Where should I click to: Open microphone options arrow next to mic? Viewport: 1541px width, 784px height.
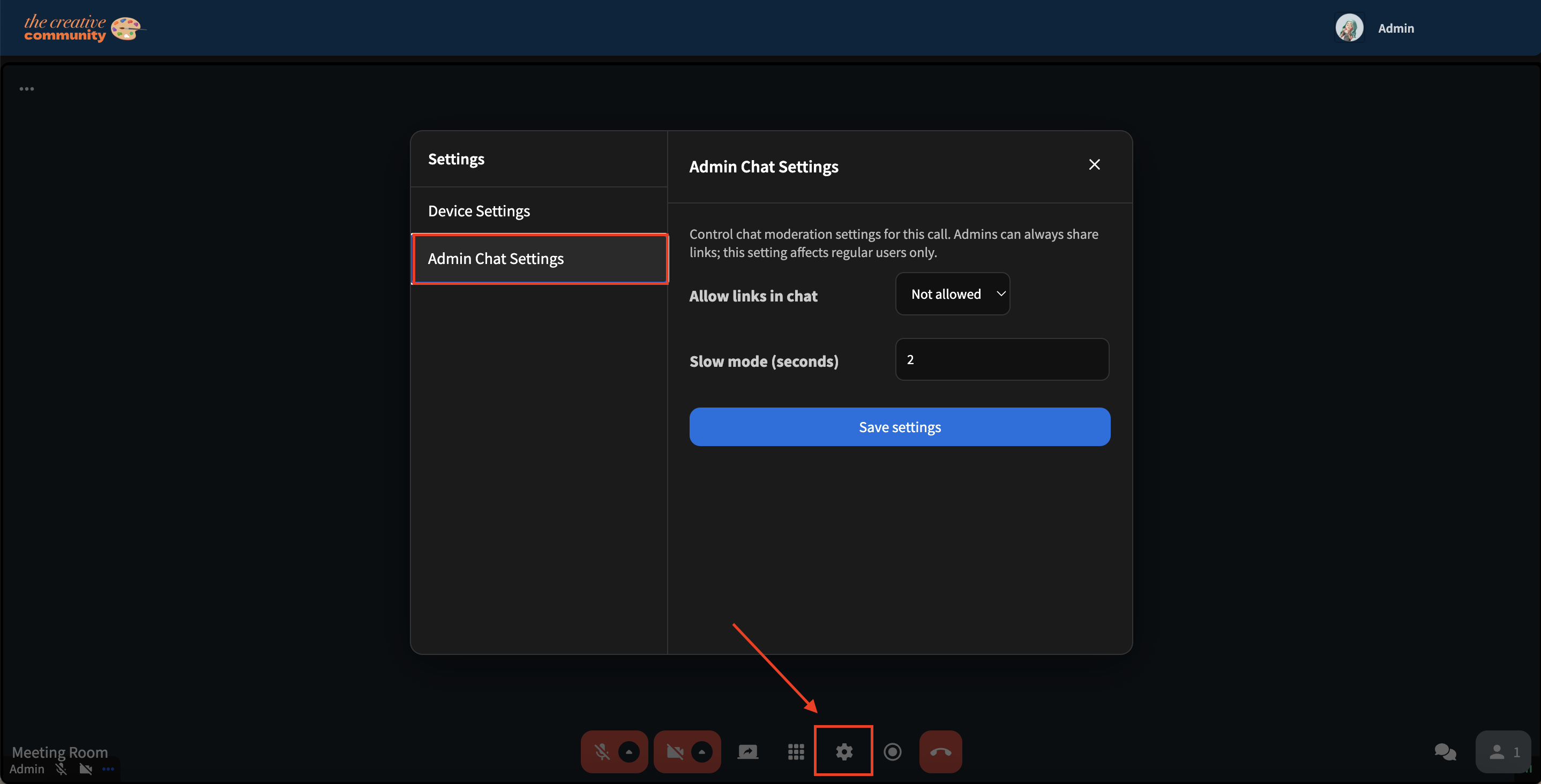pos(629,752)
